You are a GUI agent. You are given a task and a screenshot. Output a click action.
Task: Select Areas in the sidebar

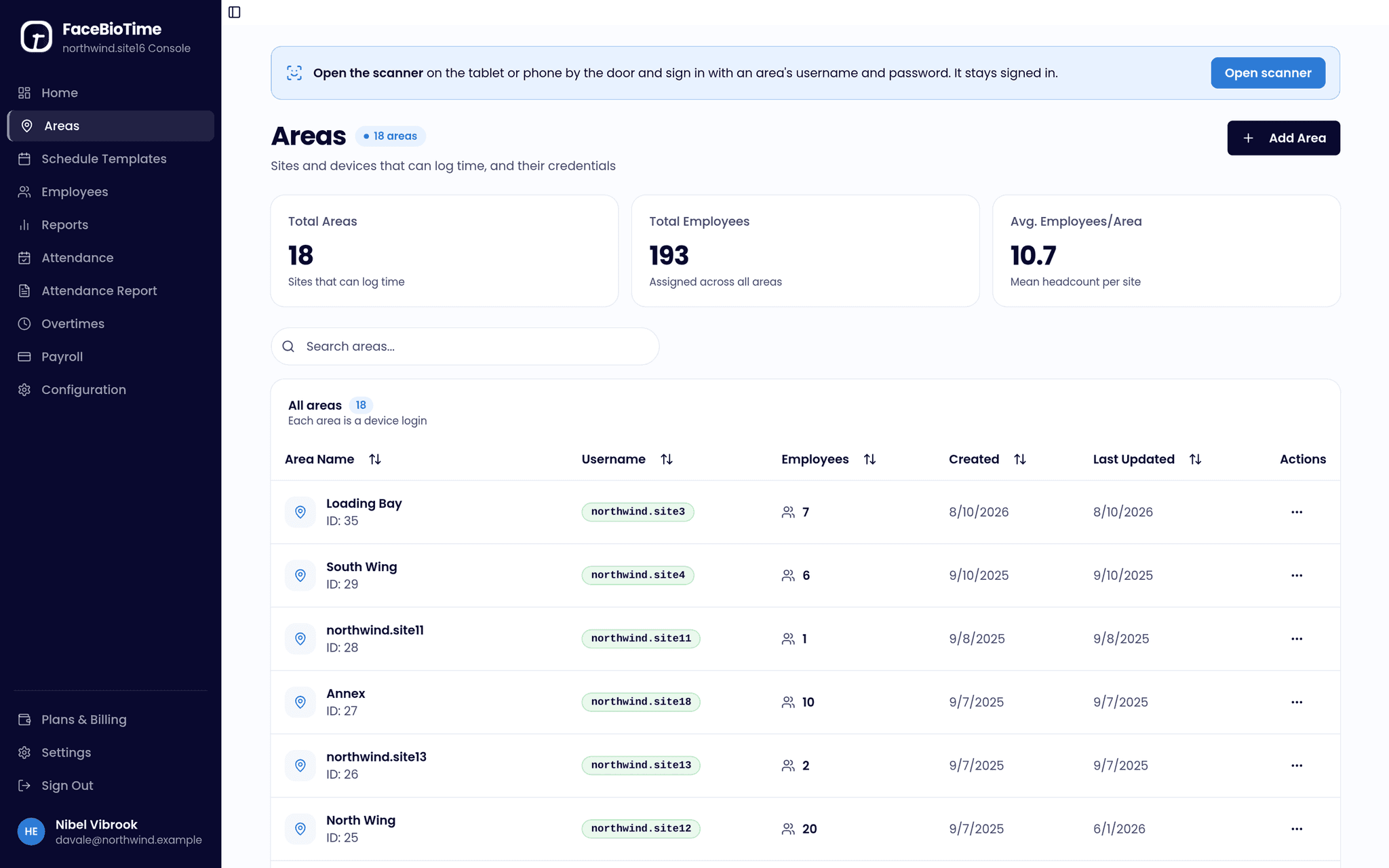pyautogui.click(x=111, y=126)
